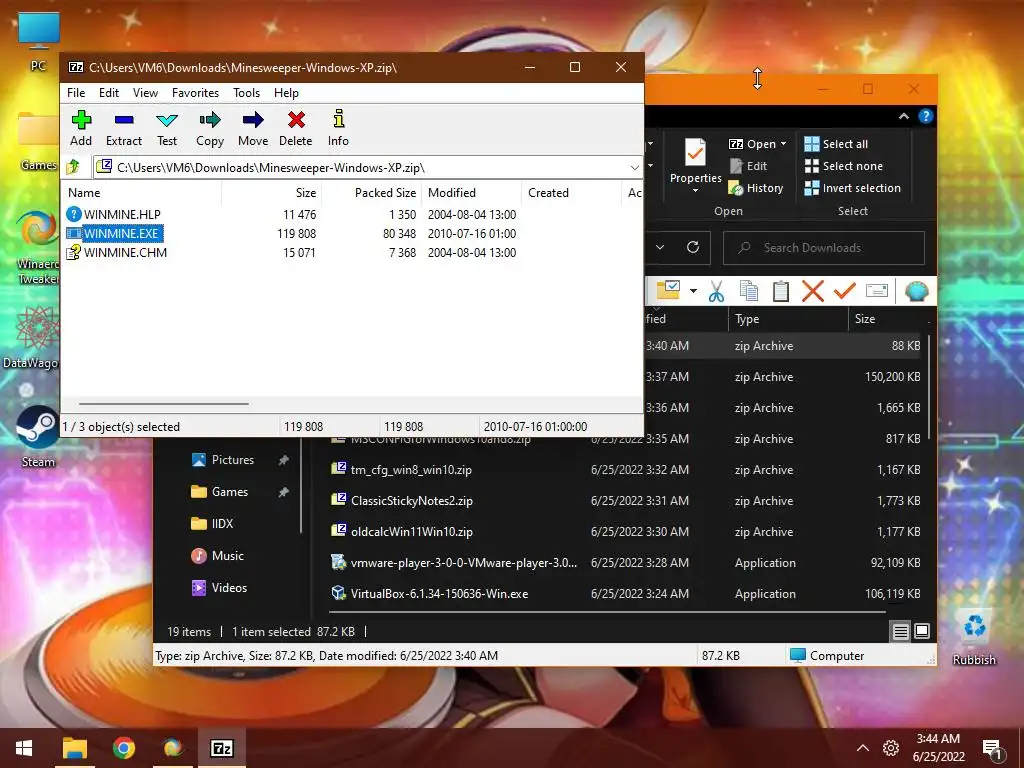
Task: Open the Tools menu in 7-Zip
Action: pyautogui.click(x=246, y=93)
